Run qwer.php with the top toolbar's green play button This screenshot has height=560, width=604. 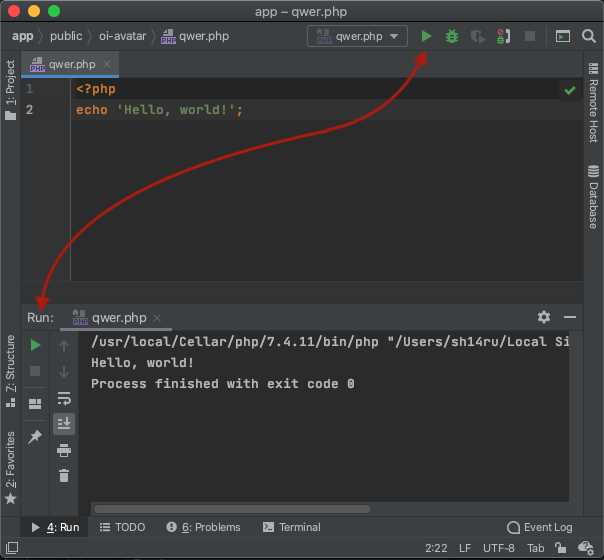click(426, 36)
